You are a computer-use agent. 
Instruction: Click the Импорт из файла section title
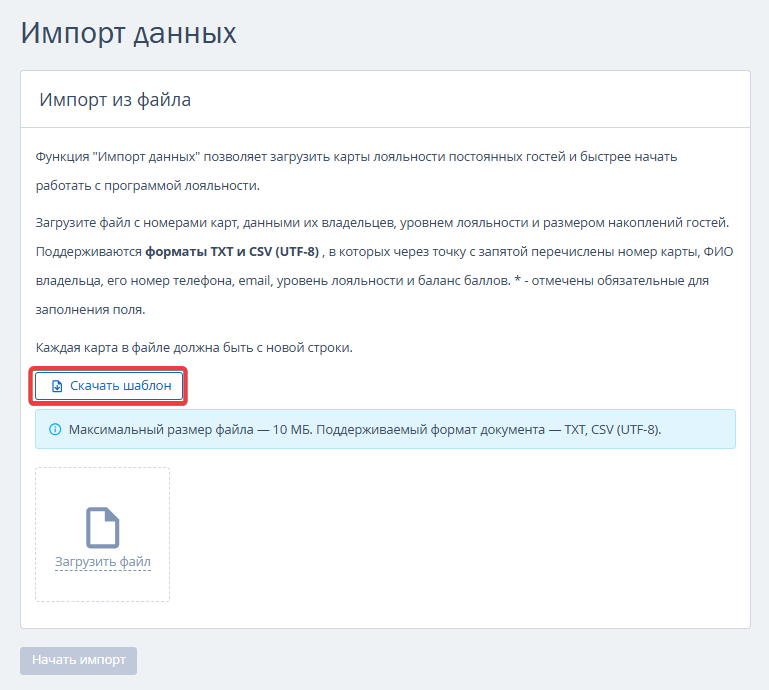[115, 100]
